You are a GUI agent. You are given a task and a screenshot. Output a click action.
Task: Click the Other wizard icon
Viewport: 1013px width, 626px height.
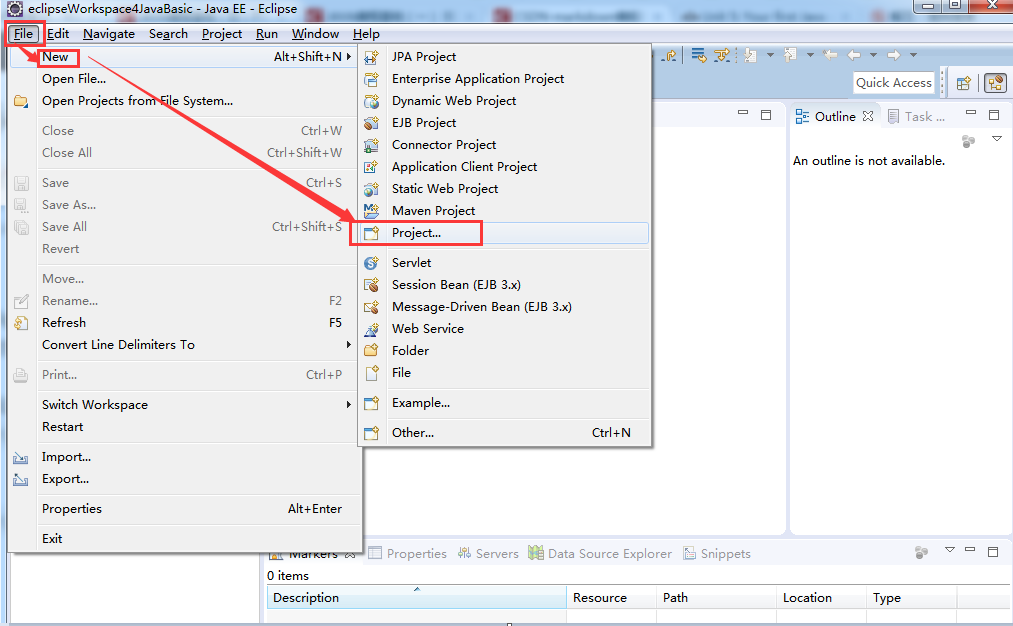371,433
